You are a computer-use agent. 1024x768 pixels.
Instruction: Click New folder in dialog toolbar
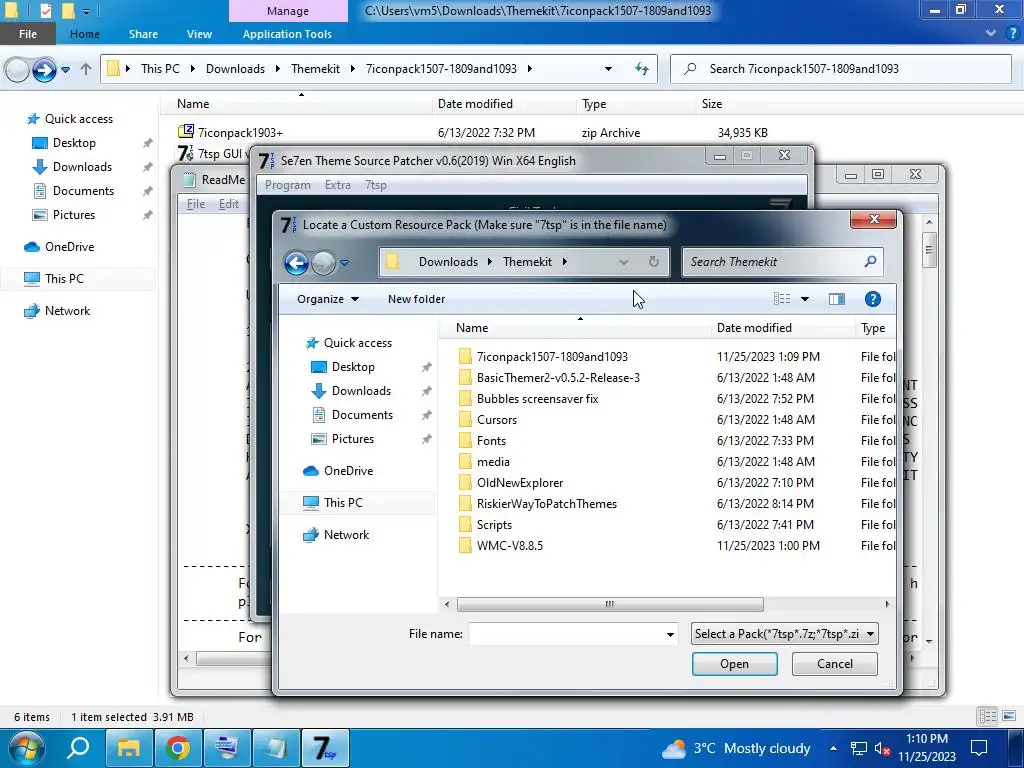(x=417, y=299)
